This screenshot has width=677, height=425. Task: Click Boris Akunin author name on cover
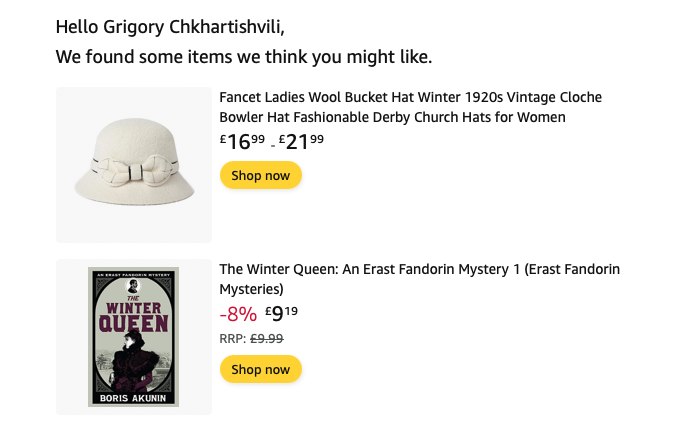[x=133, y=398]
